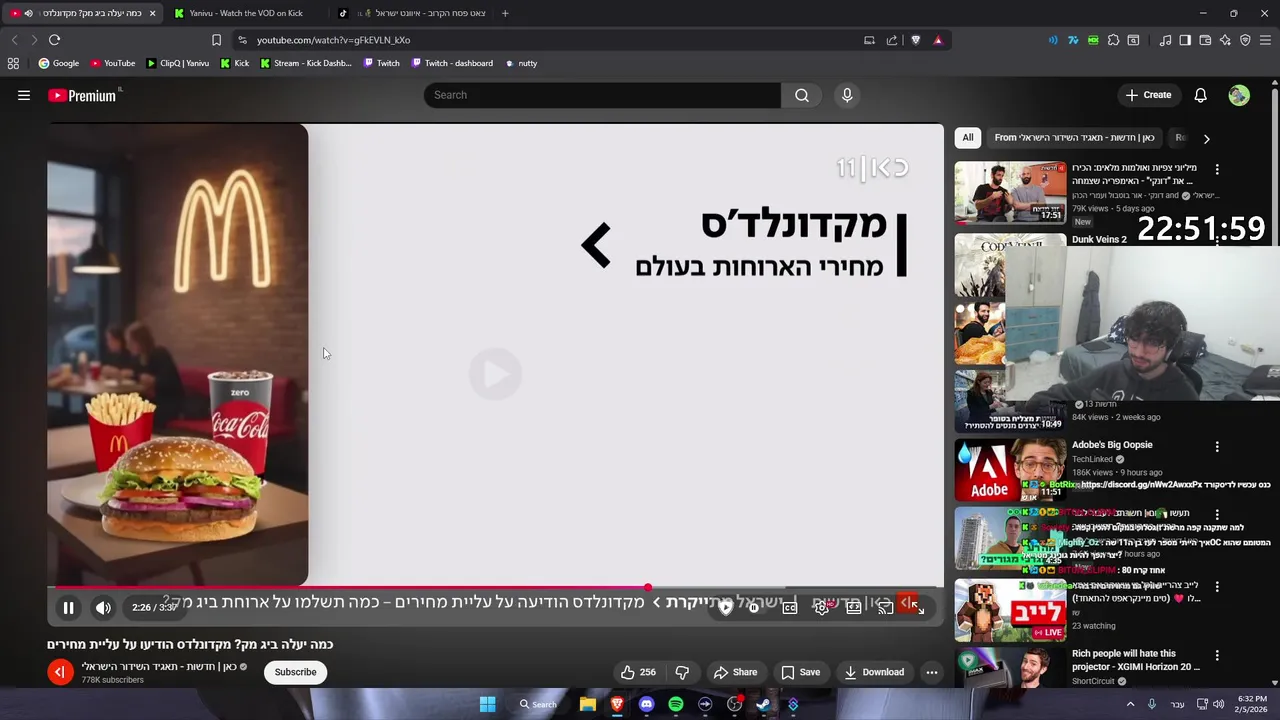This screenshot has width=1280, height=720.
Task: Like the video with 256 likes
Action: click(x=638, y=672)
